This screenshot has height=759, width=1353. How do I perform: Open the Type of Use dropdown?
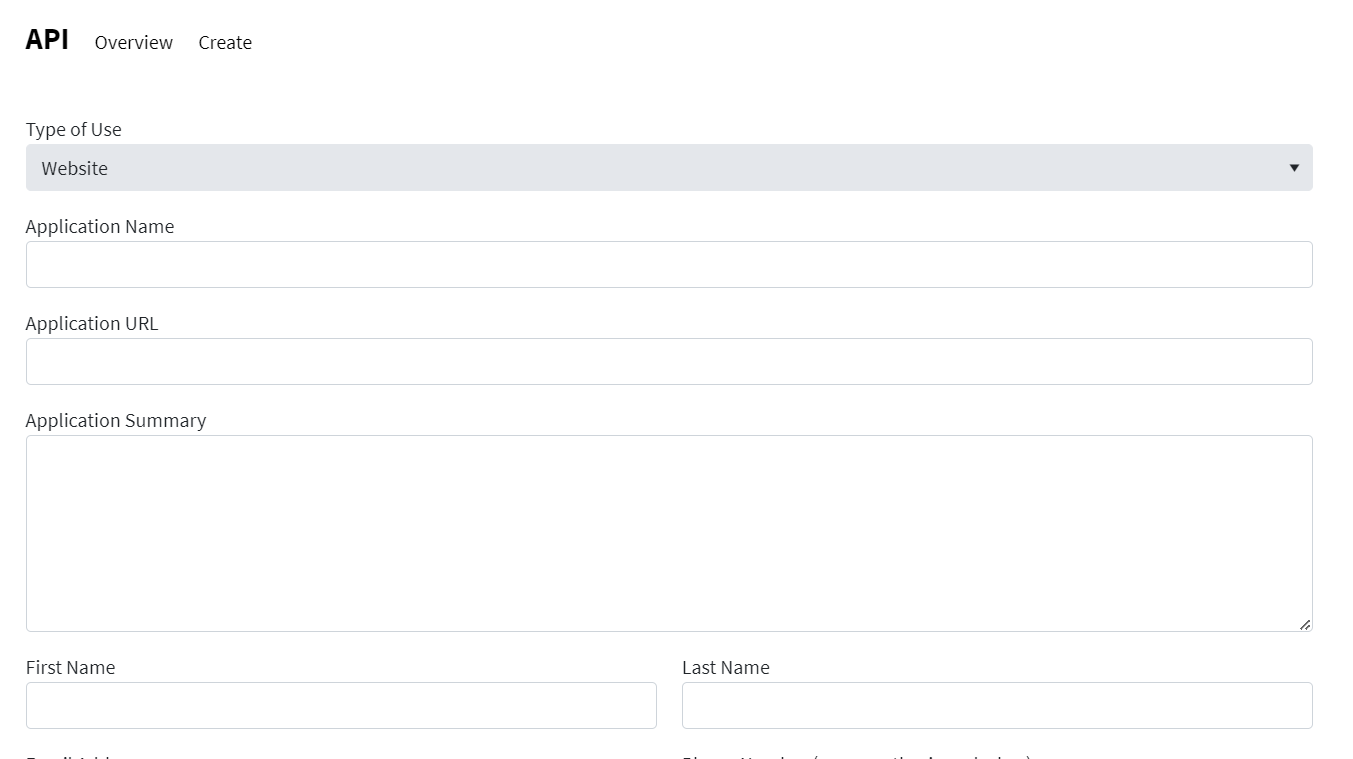(x=669, y=168)
